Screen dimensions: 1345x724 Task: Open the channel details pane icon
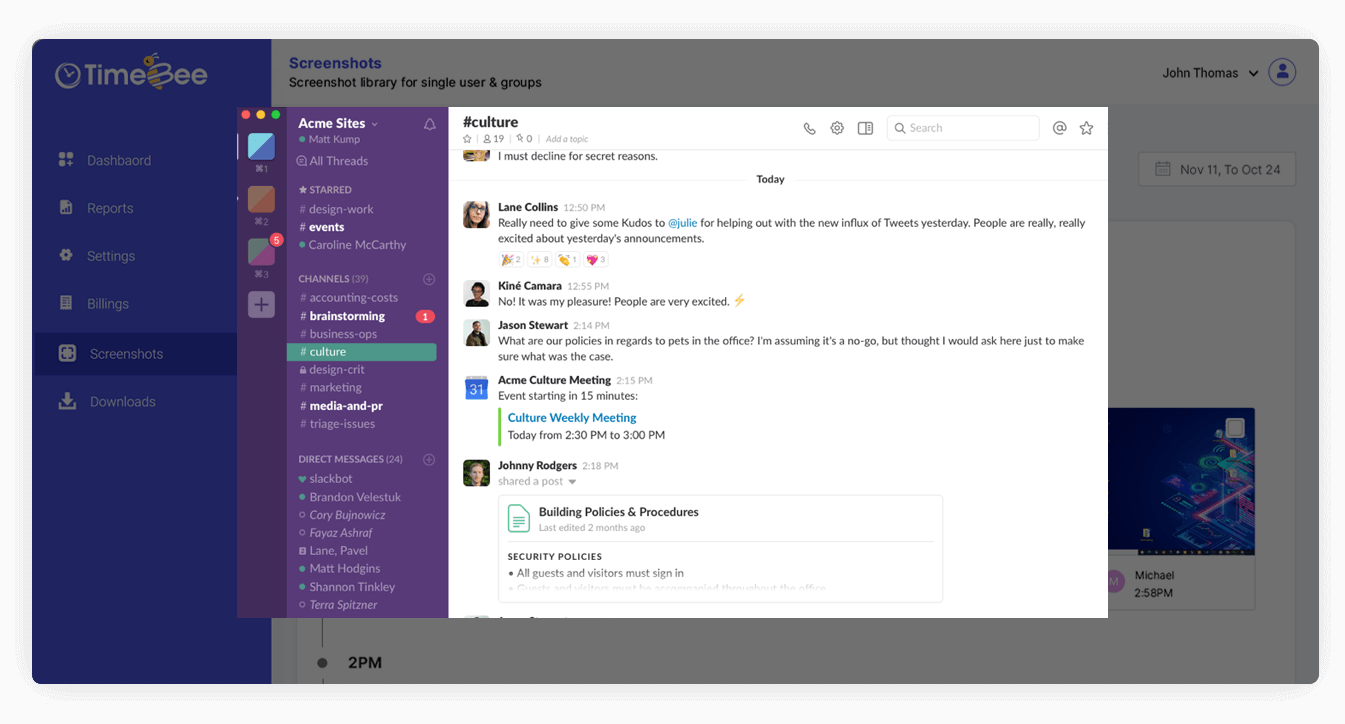point(865,128)
